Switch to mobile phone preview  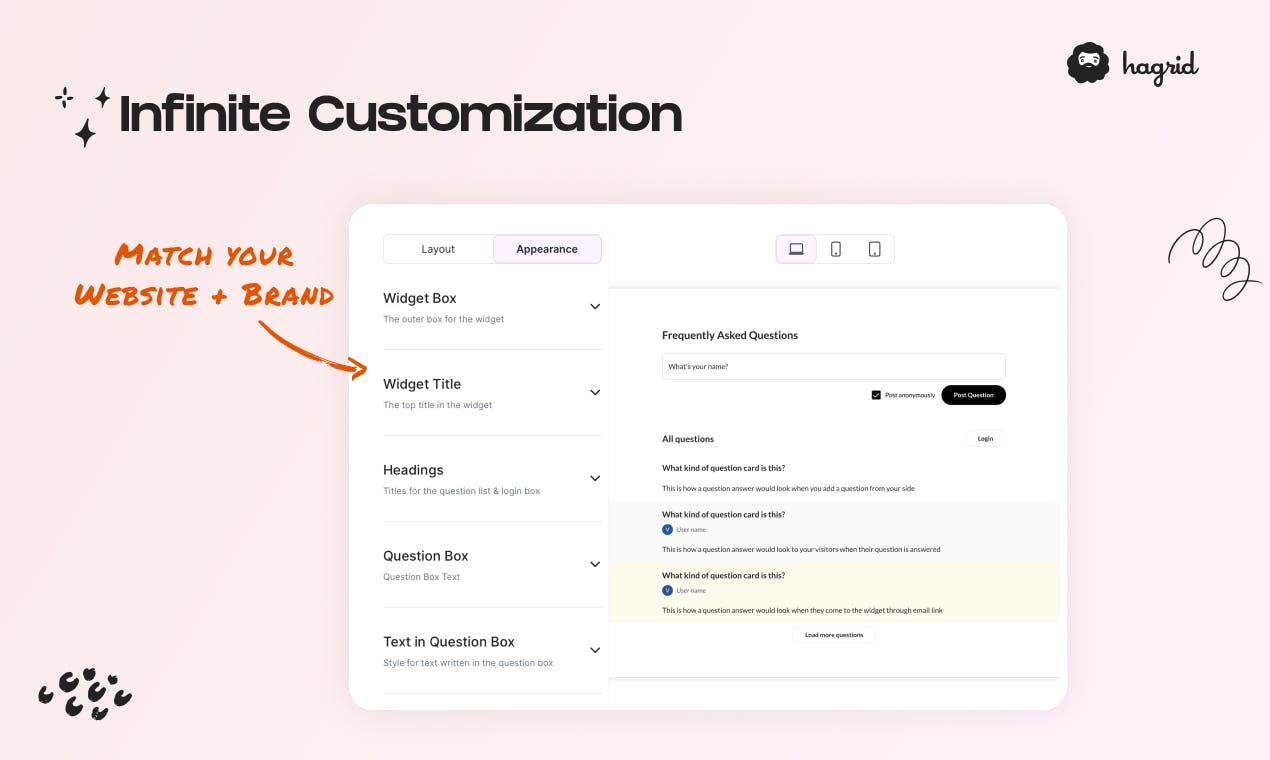tap(836, 249)
